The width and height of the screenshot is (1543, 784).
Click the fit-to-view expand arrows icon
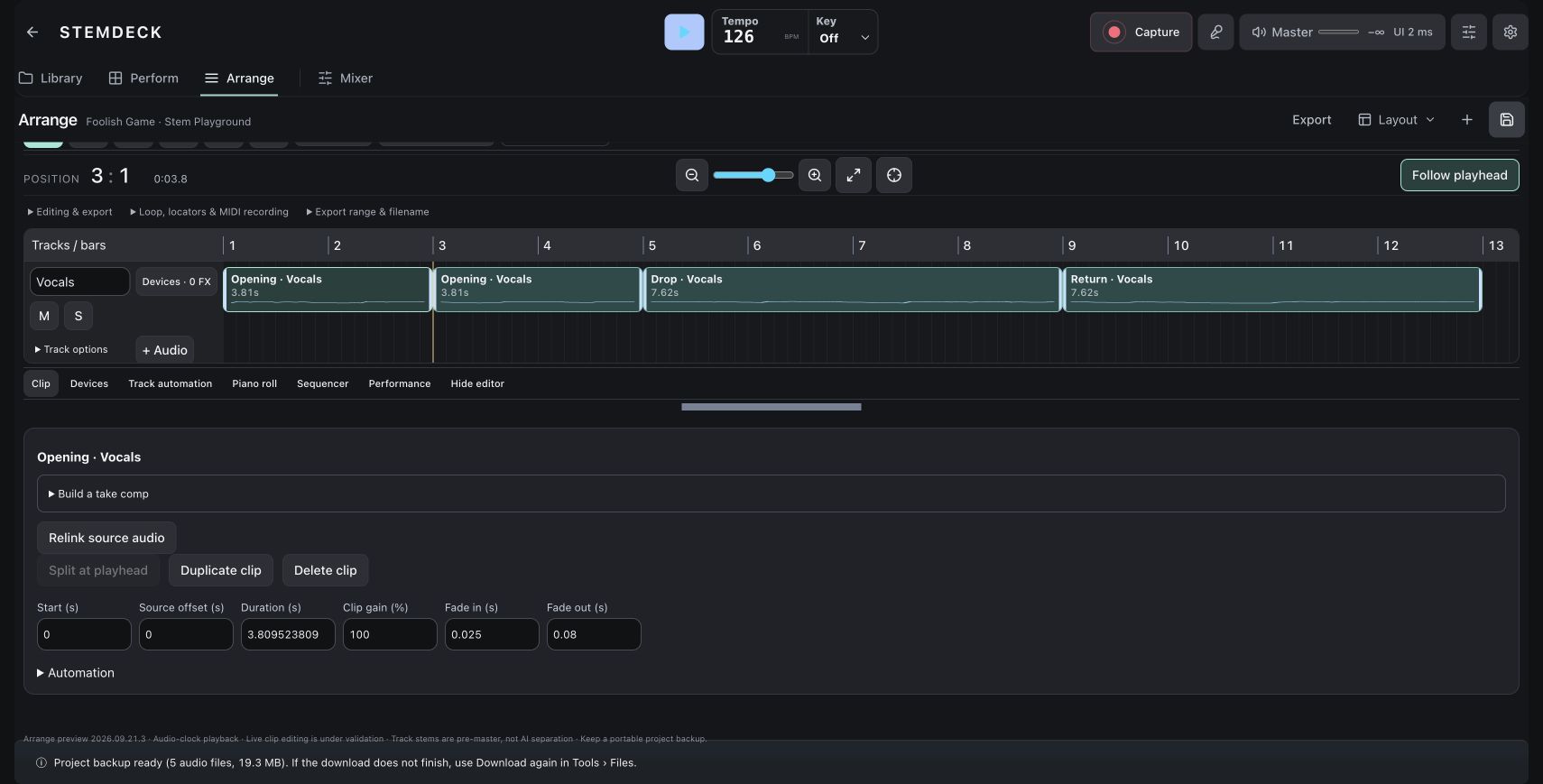(853, 175)
